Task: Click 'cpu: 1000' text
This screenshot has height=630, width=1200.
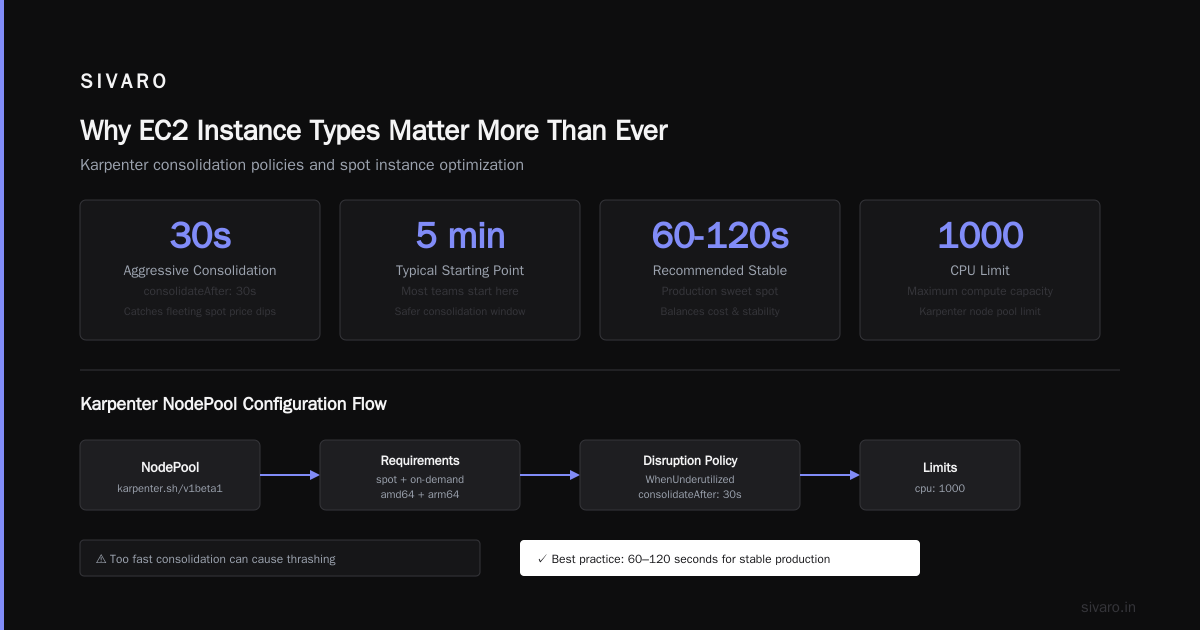Action: point(940,488)
